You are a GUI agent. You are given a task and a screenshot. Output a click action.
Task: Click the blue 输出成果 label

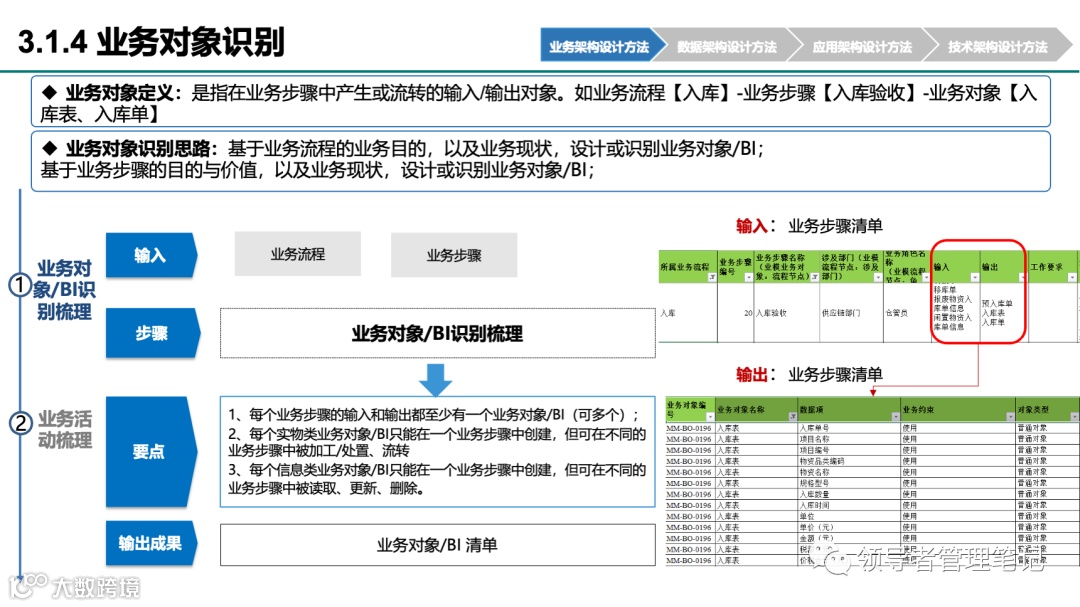click(x=150, y=543)
